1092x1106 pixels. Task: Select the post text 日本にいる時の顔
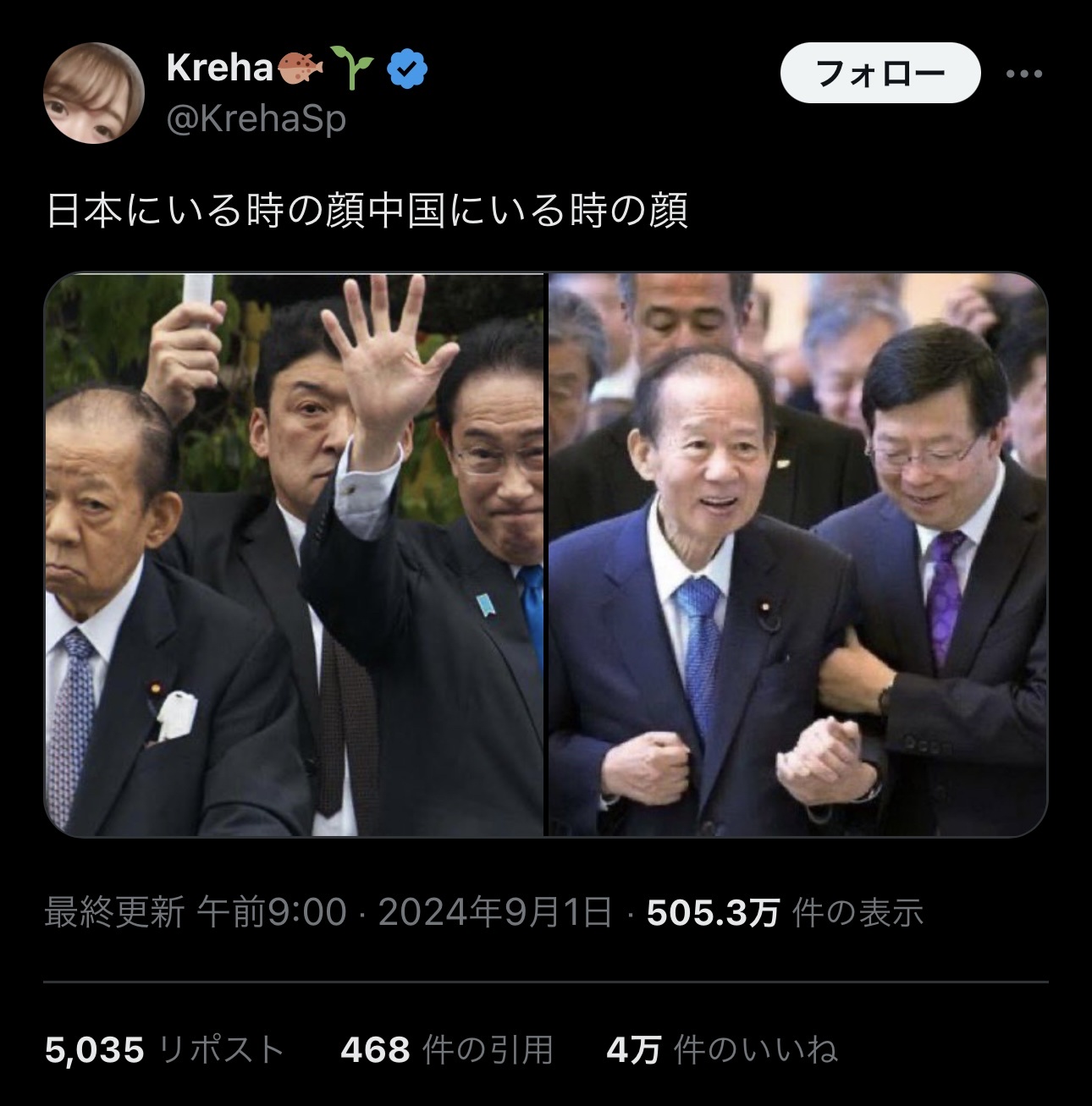click(x=207, y=211)
